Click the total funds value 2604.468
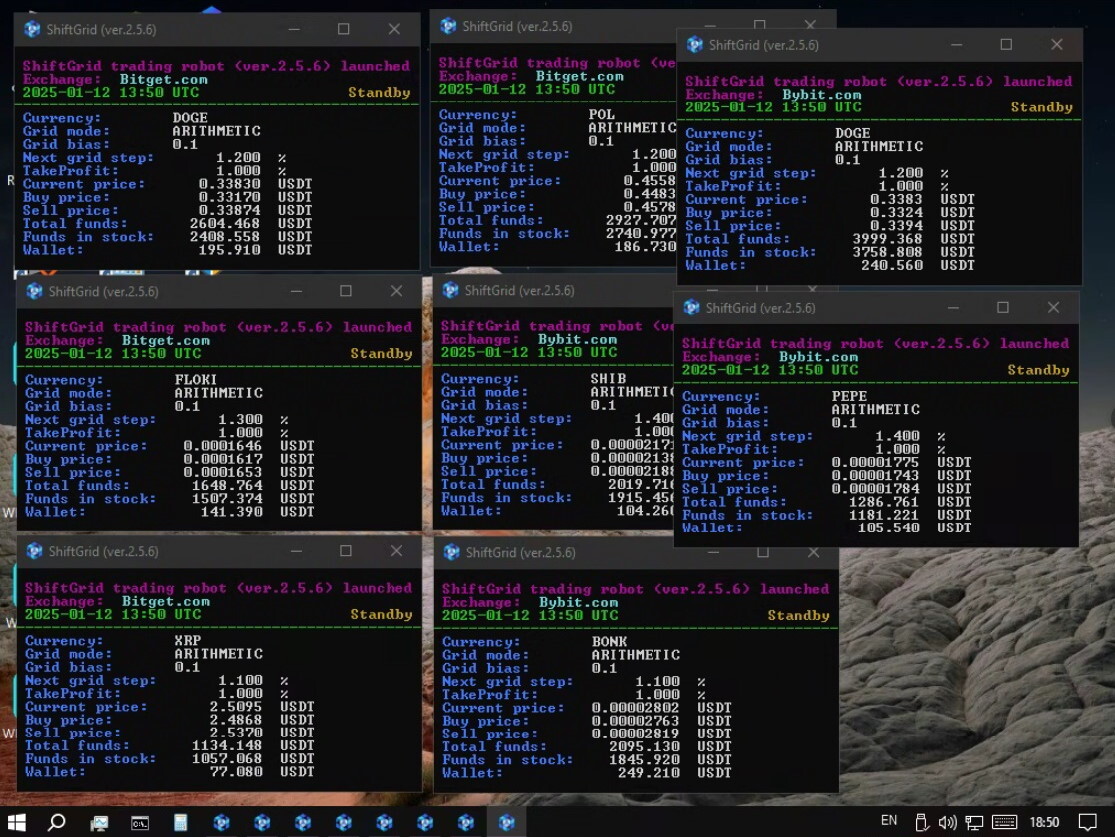 click(x=225, y=224)
